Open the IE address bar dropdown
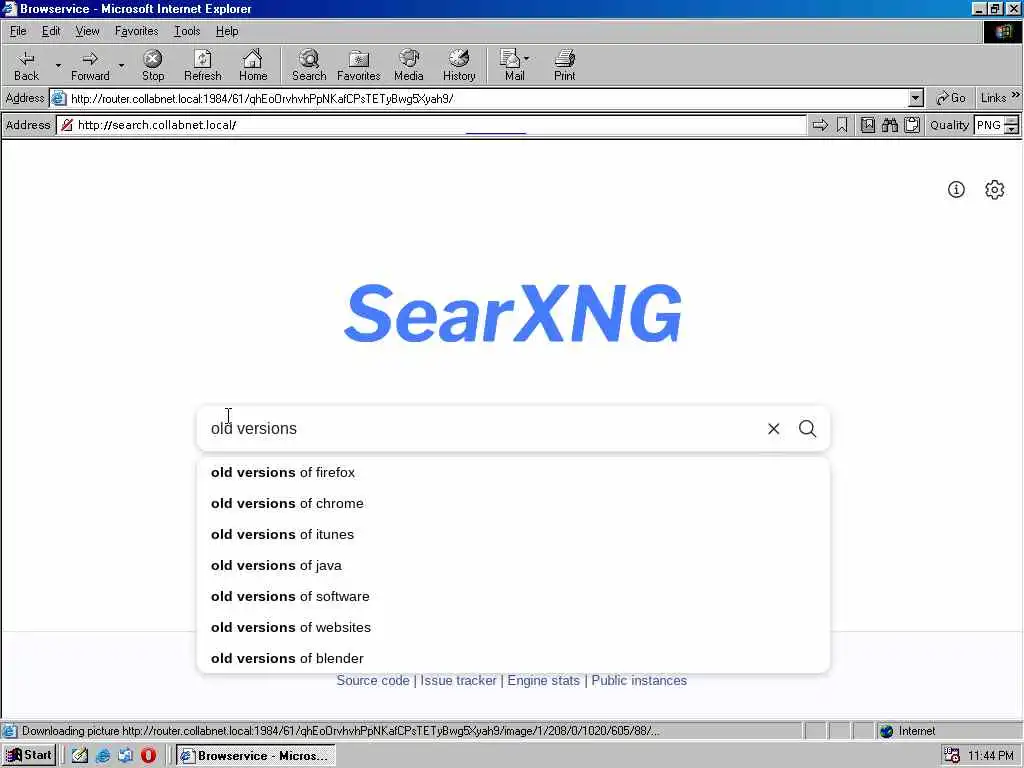This screenshot has height=768, width=1024. tap(916, 99)
